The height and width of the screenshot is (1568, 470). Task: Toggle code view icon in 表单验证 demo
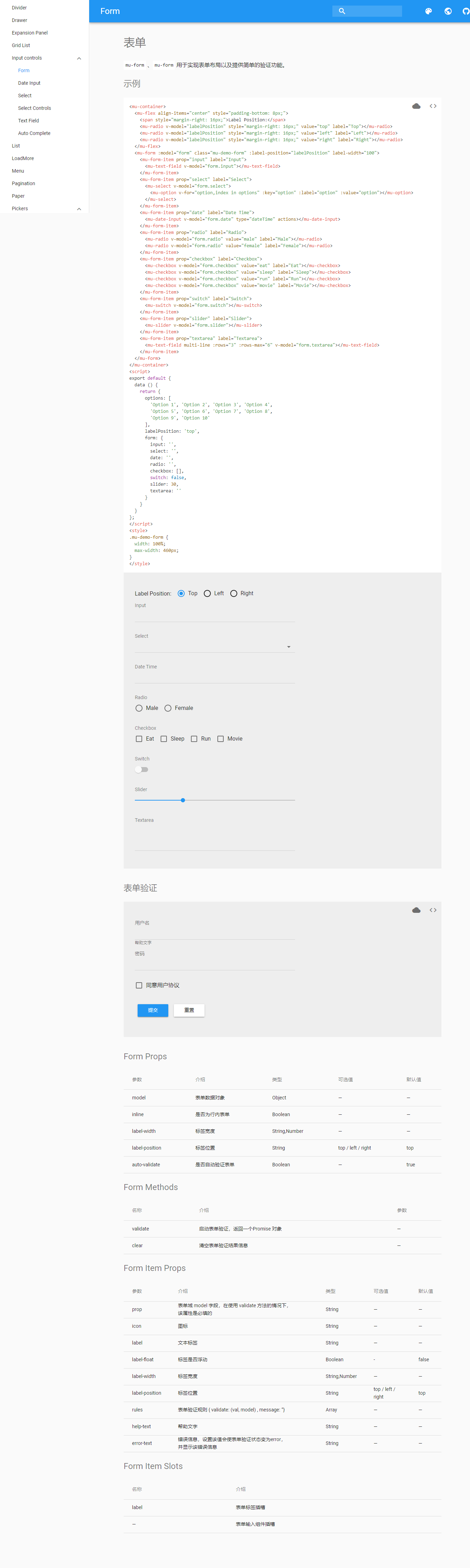pyautogui.click(x=433, y=910)
